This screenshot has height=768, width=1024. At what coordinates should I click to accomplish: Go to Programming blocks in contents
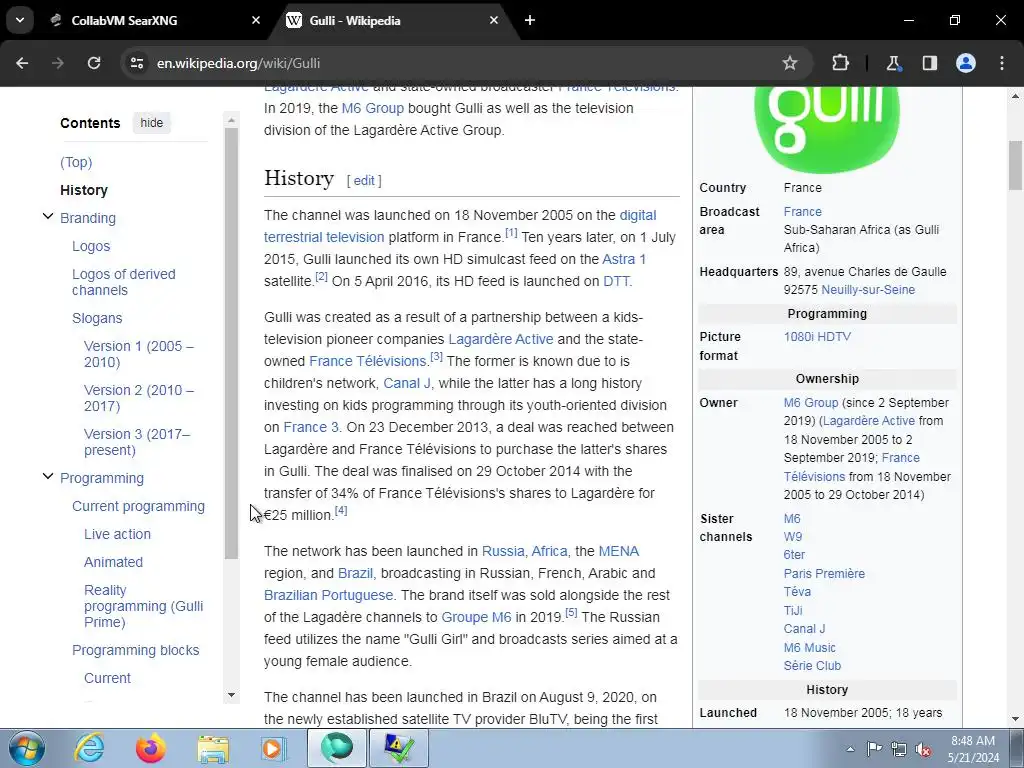click(135, 650)
